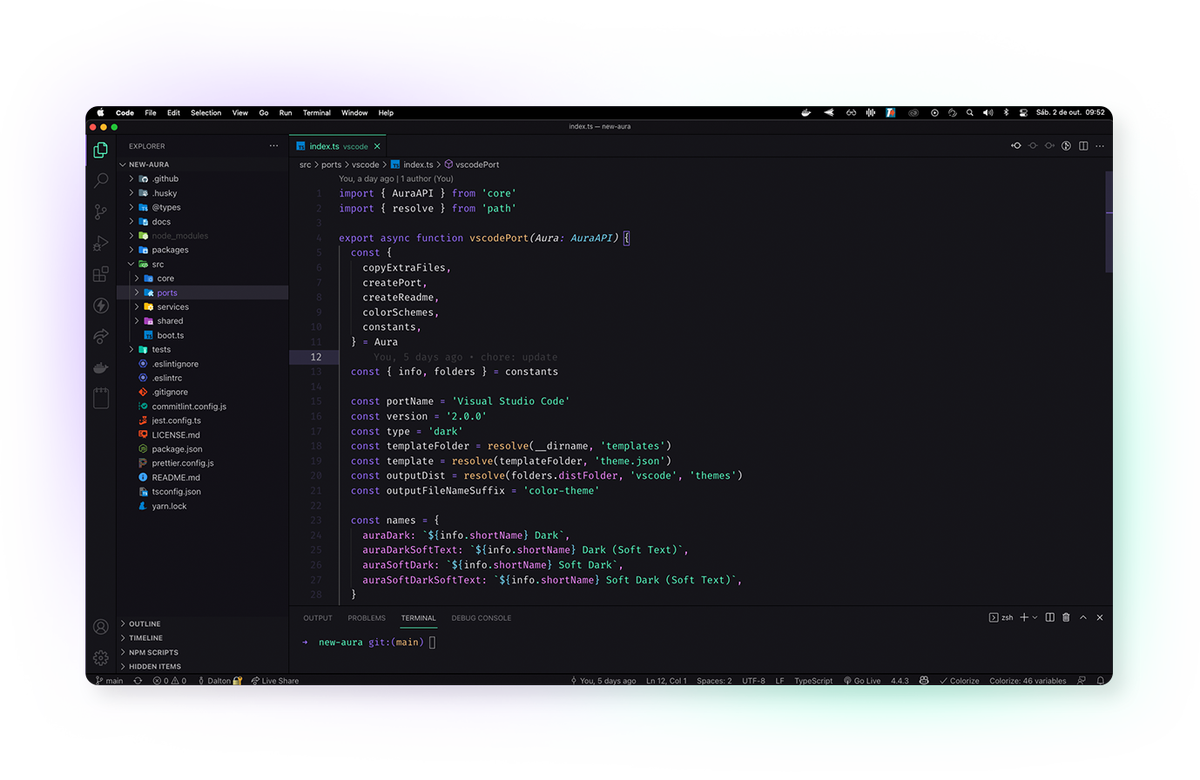1200x780 pixels.
Task: Open the Manage gear icon
Action: point(101,658)
